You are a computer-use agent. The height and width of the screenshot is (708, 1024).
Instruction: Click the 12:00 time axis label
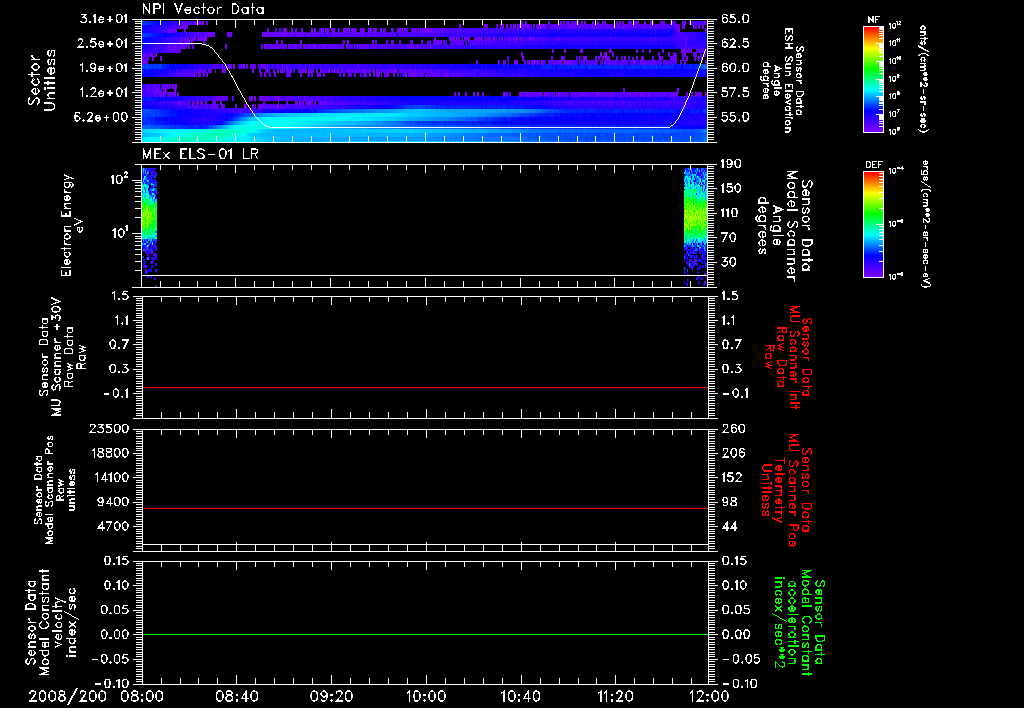709,696
